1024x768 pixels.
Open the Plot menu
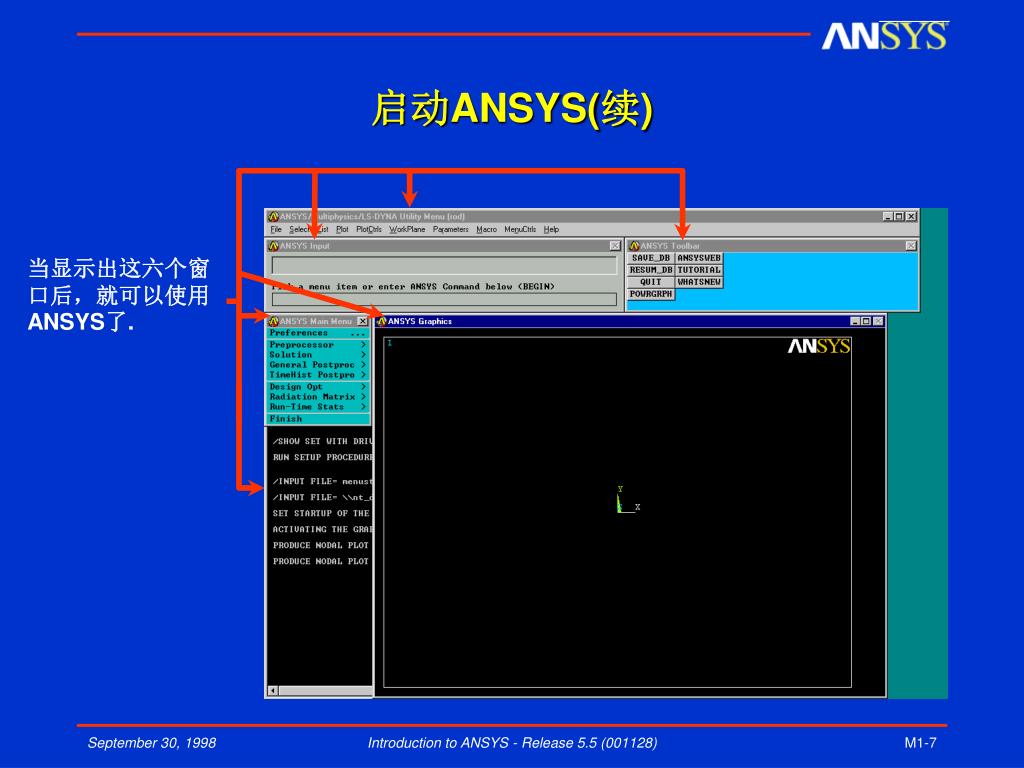tap(342, 229)
